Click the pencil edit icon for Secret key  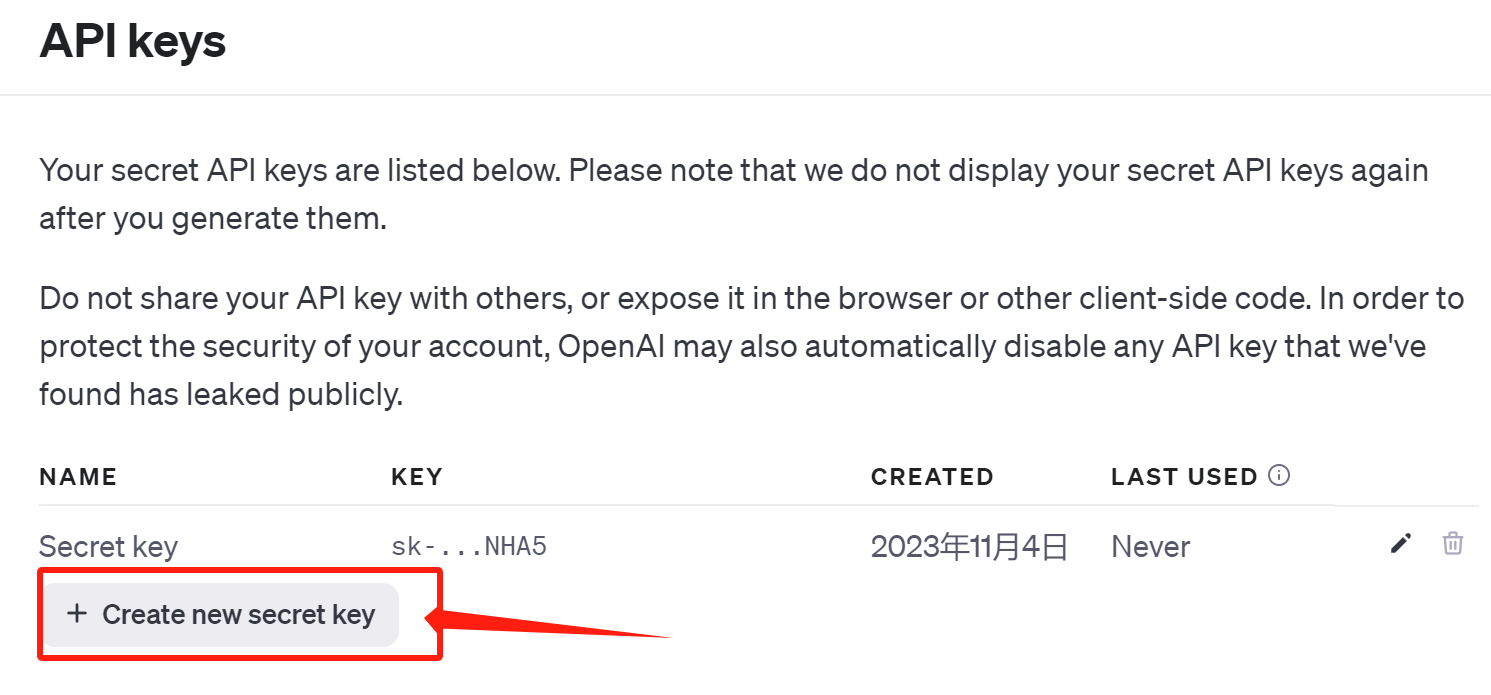(1401, 543)
